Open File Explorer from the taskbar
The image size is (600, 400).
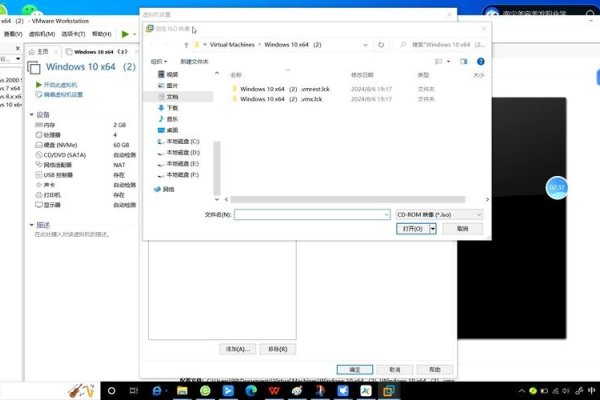182,391
